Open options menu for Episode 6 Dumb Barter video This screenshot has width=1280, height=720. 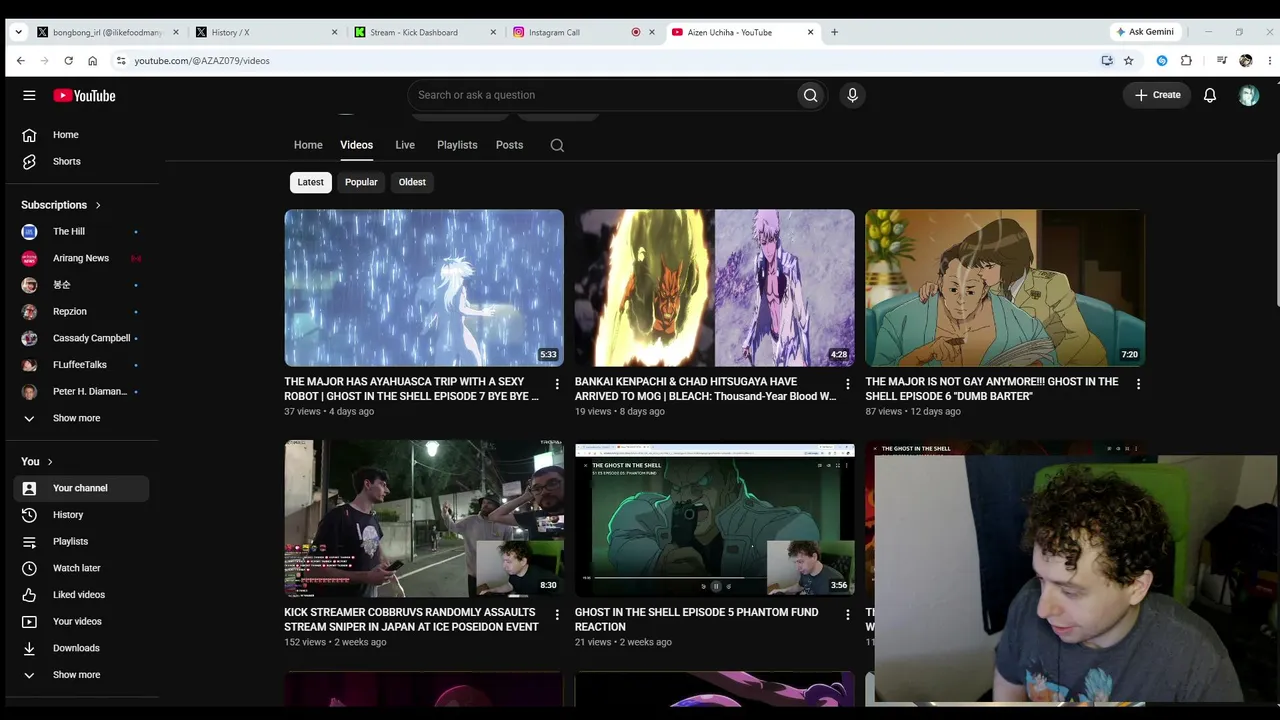[1138, 384]
